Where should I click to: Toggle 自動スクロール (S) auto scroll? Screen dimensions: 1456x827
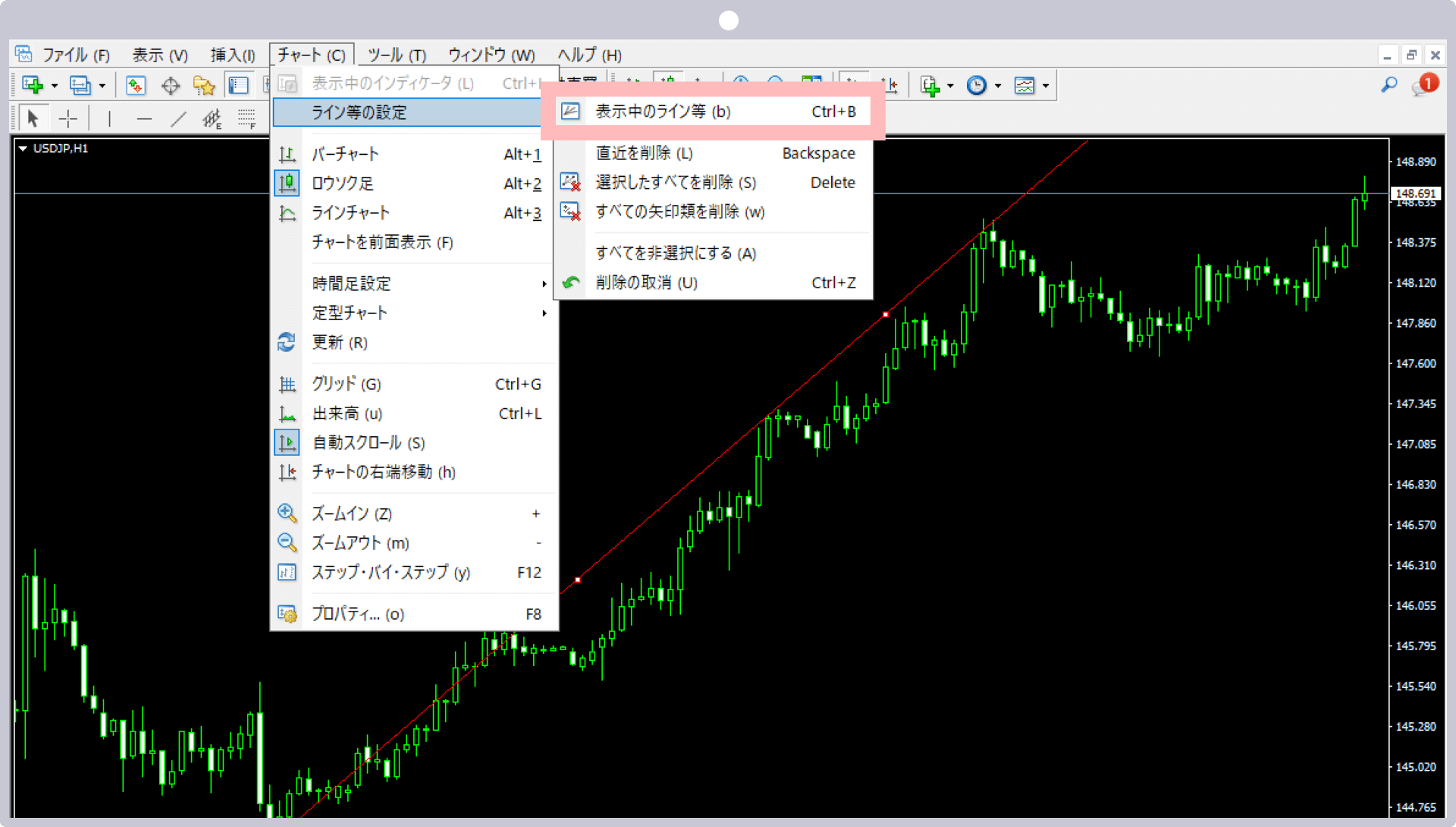(414, 442)
